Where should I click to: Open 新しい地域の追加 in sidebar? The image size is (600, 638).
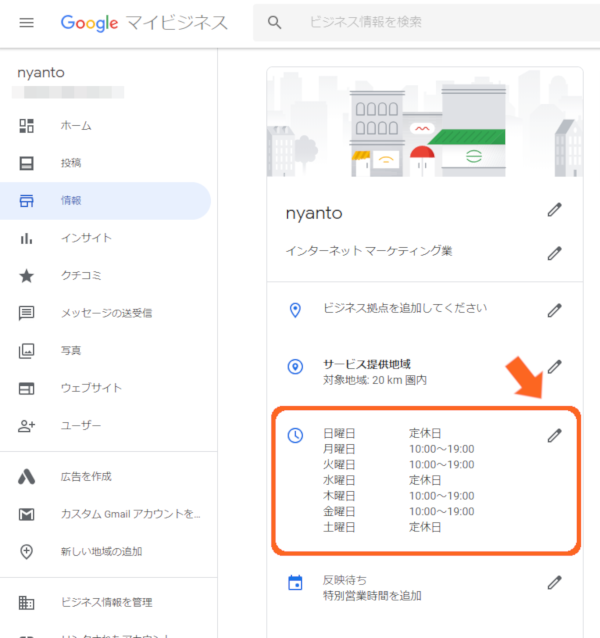[105, 552]
